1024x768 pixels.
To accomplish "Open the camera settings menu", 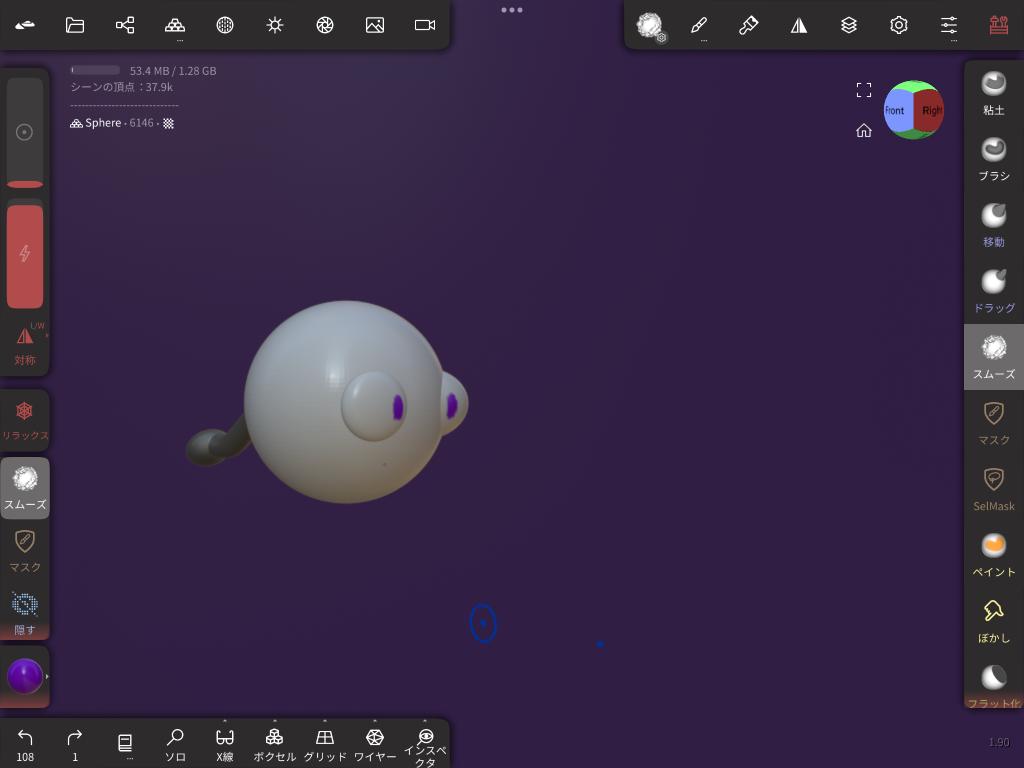I will coord(425,25).
